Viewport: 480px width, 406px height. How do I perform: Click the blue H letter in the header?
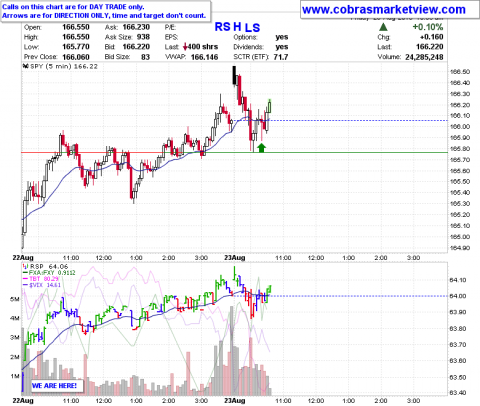[x=237, y=26]
